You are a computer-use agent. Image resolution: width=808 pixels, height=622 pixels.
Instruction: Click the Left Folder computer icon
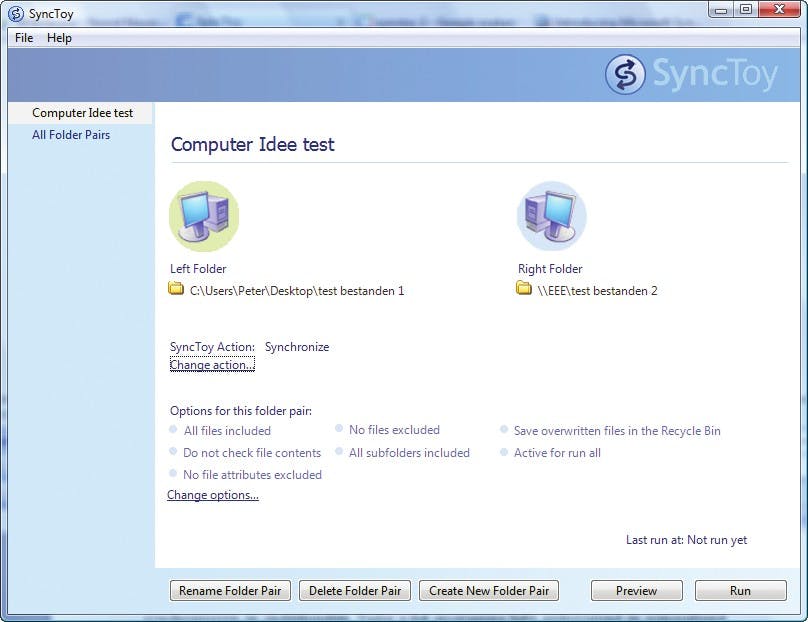(x=204, y=216)
